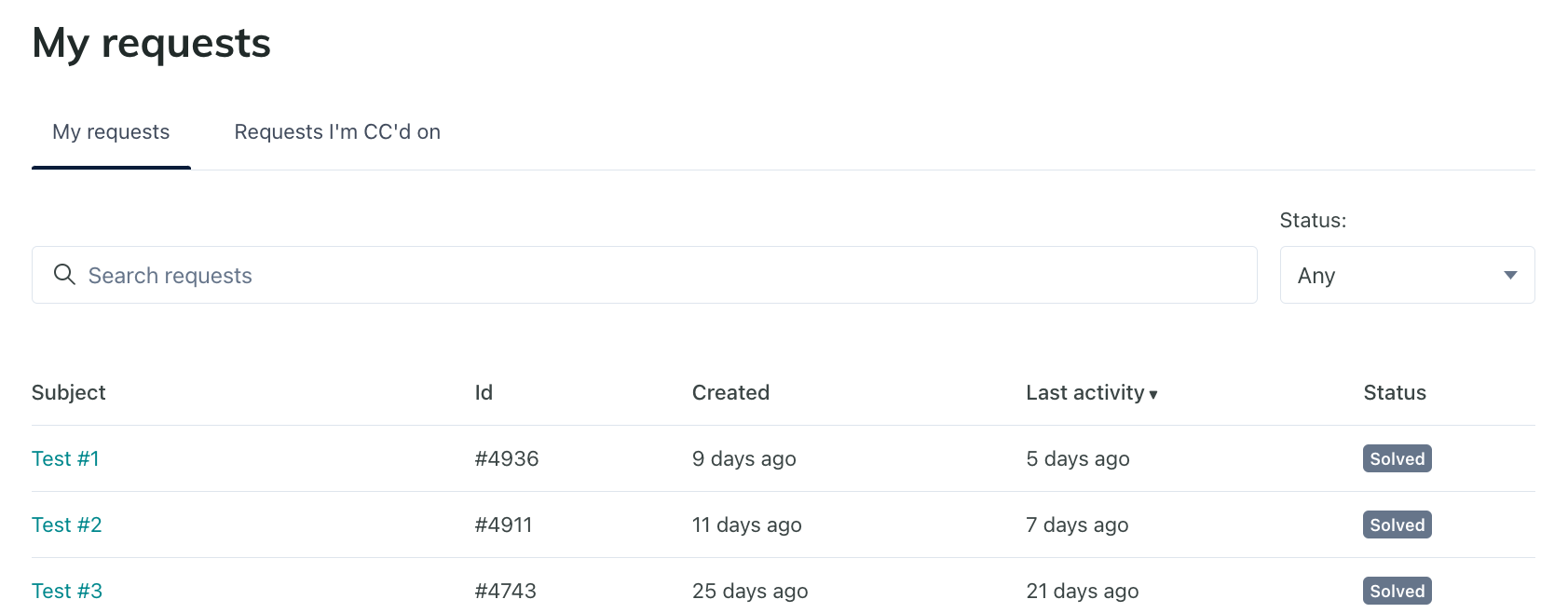The height and width of the screenshot is (613, 1568).
Task: Click the '7 days ago' last activity cell
Action: [1077, 524]
